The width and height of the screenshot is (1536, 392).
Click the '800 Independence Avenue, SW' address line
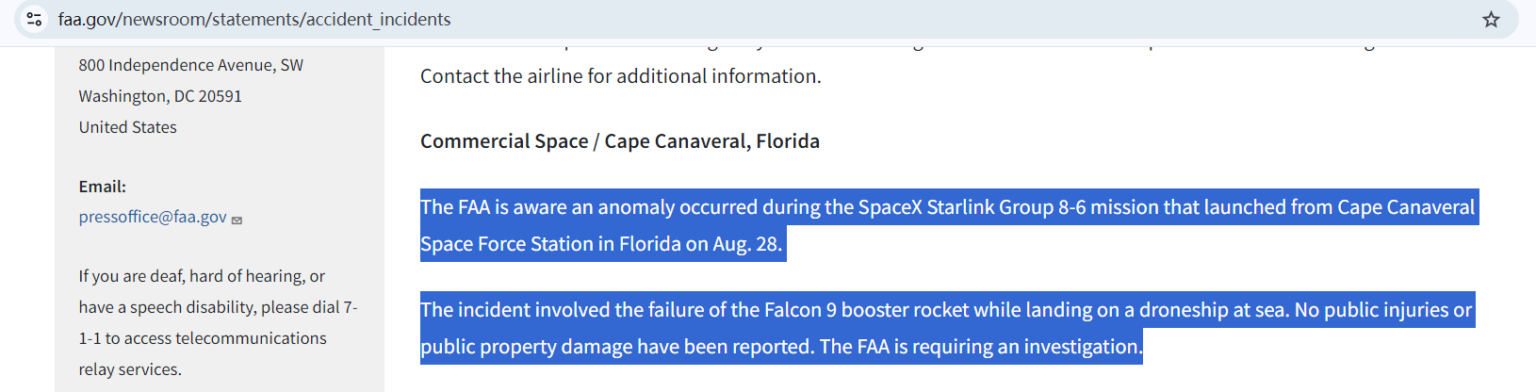tap(191, 65)
